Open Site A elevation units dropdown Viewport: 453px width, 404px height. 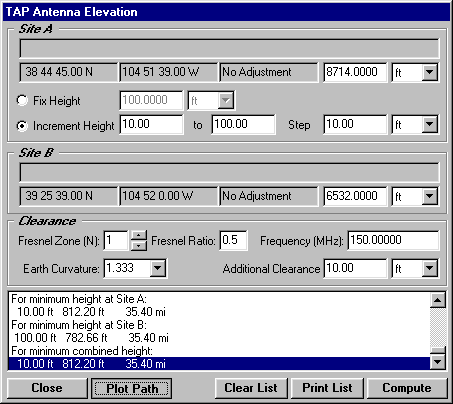click(x=430, y=72)
